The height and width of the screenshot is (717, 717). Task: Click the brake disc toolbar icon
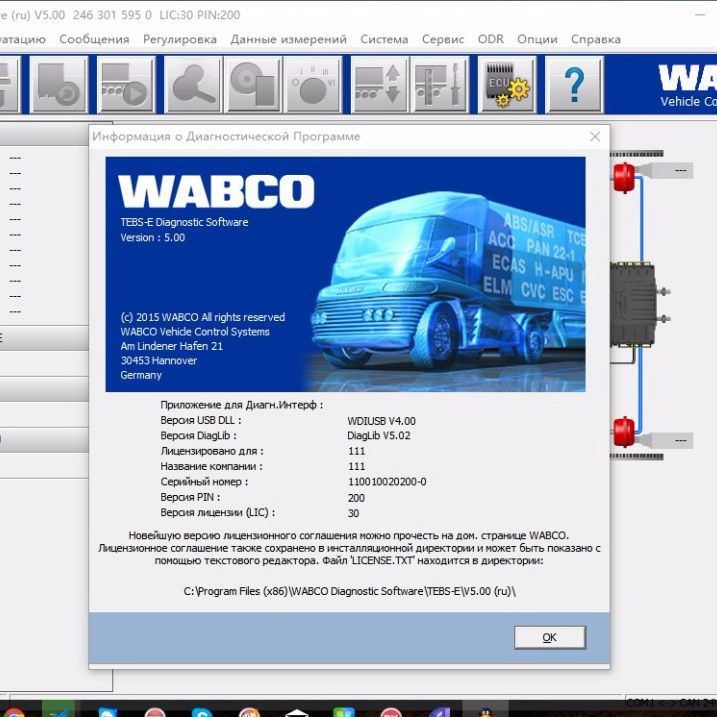[253, 84]
